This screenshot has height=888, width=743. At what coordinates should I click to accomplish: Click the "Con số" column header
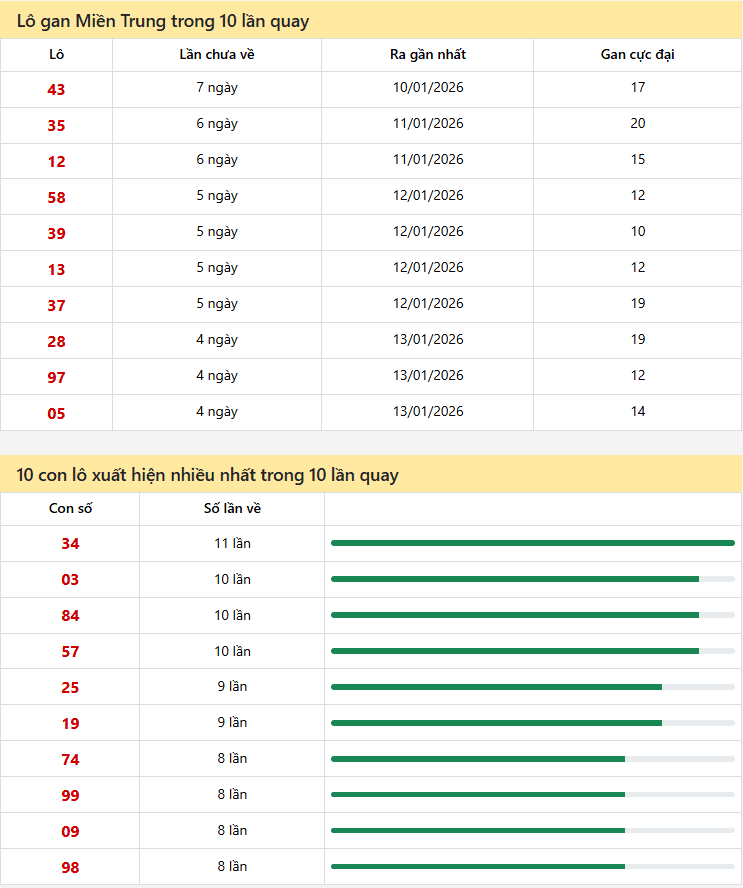[x=70, y=508]
